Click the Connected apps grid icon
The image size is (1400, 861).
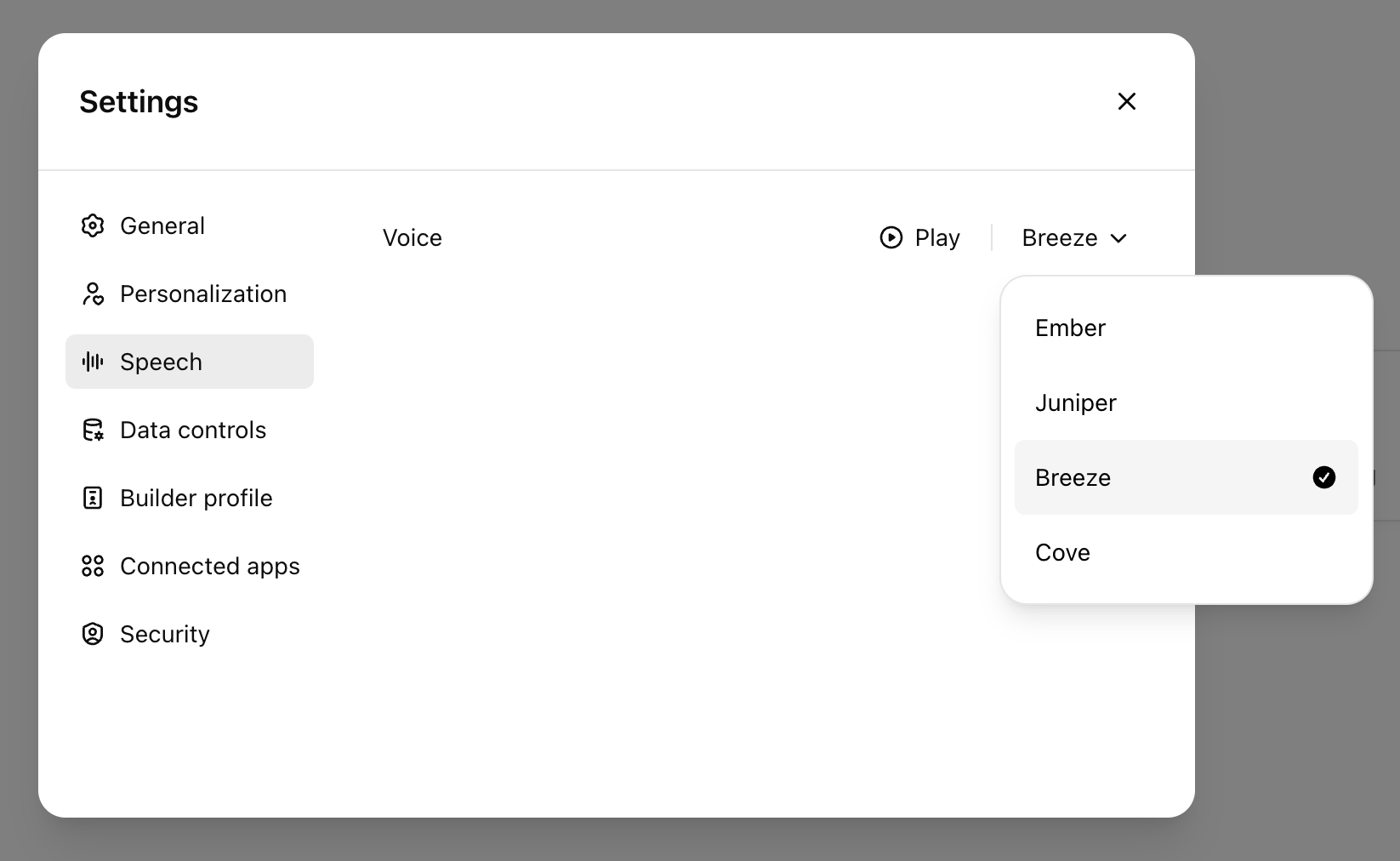click(93, 566)
